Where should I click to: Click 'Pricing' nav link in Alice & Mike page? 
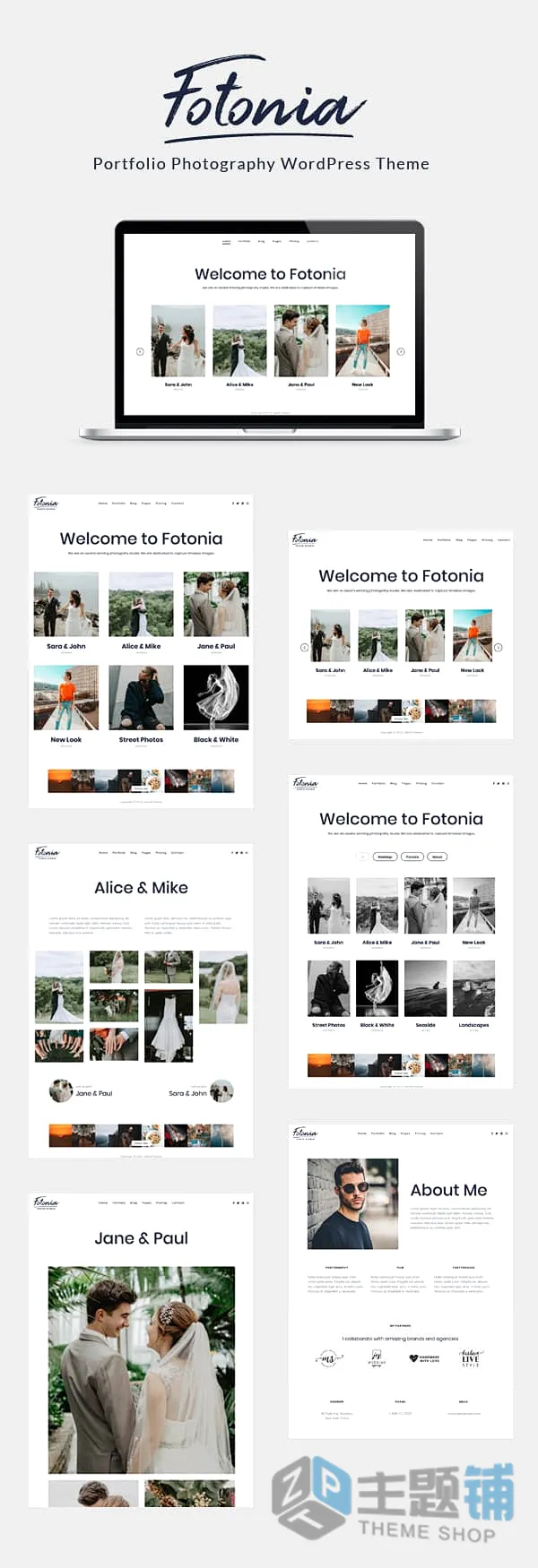tap(161, 853)
